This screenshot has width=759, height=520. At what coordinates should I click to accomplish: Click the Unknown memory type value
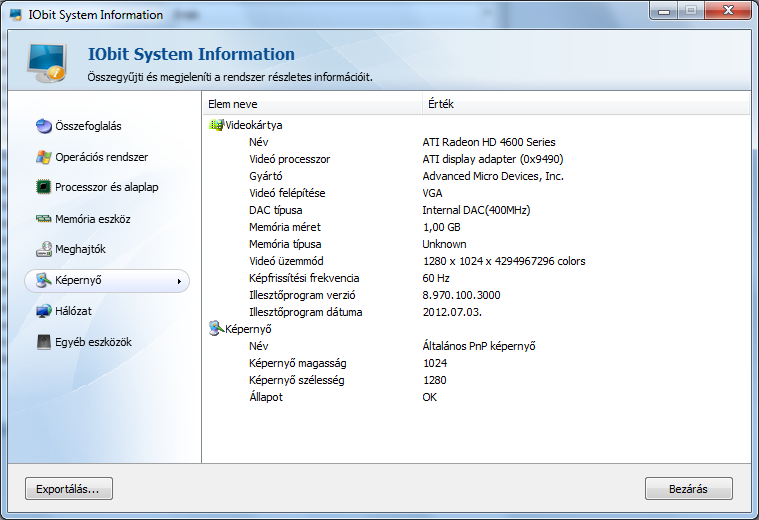click(x=444, y=244)
